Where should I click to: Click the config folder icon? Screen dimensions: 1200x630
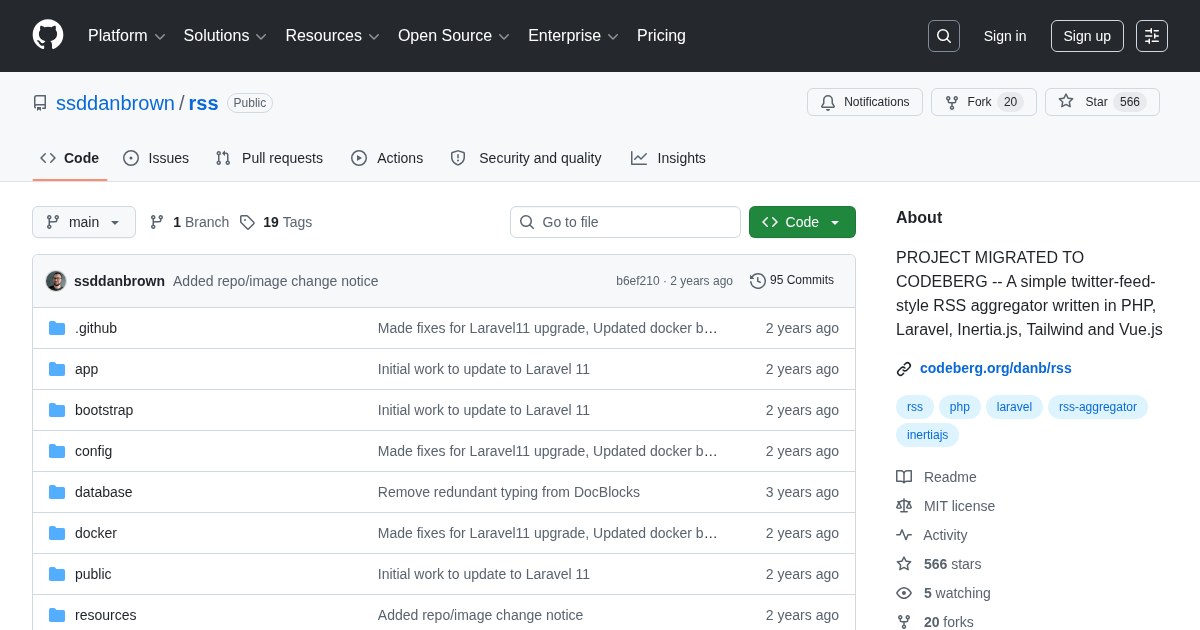pyautogui.click(x=57, y=451)
